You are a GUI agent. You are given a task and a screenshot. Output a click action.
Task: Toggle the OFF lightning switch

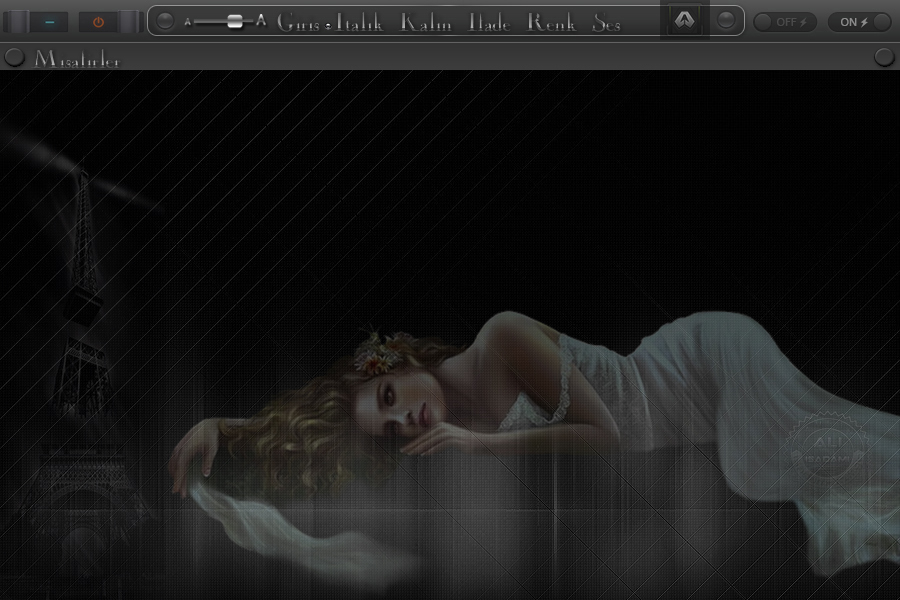[785, 22]
